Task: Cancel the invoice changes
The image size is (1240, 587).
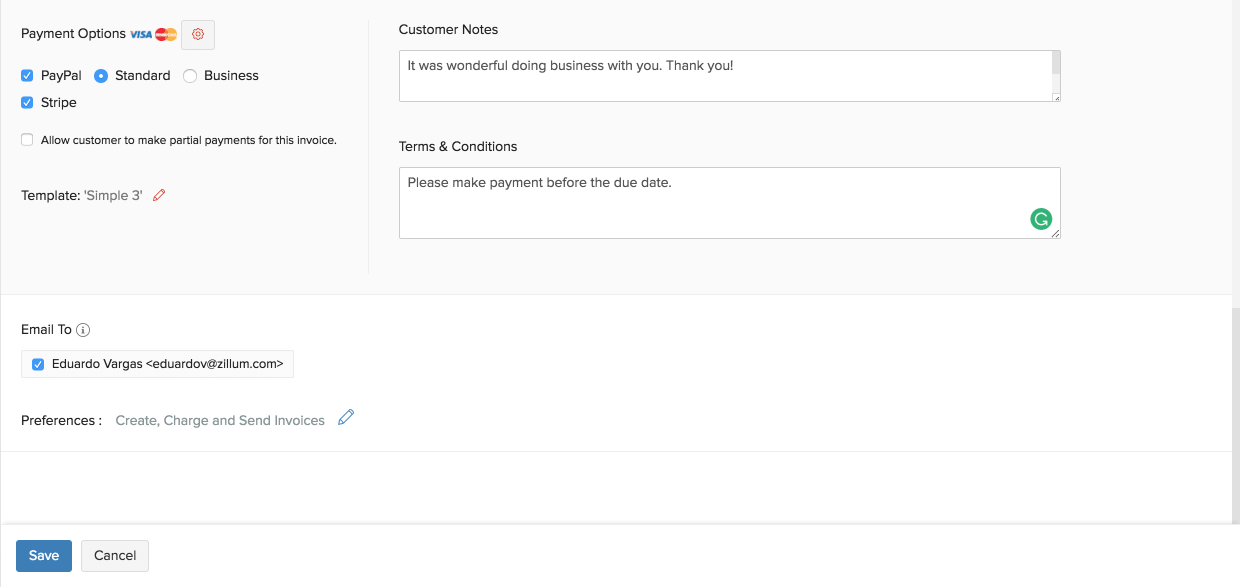Action: coord(114,555)
